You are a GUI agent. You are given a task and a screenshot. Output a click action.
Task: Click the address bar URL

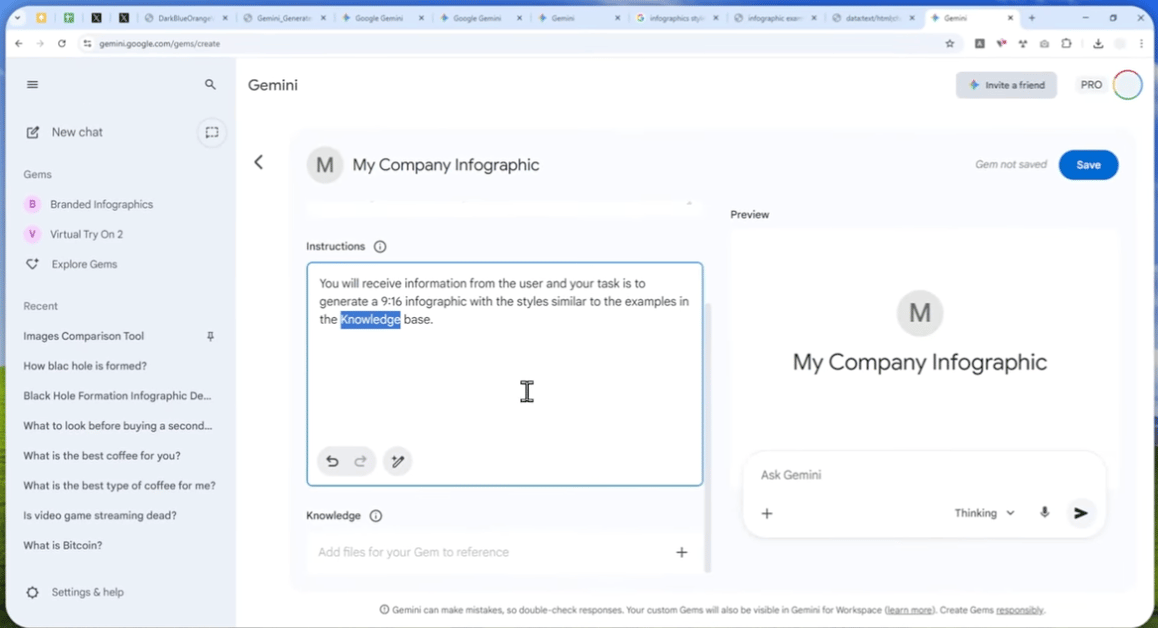(x=160, y=44)
